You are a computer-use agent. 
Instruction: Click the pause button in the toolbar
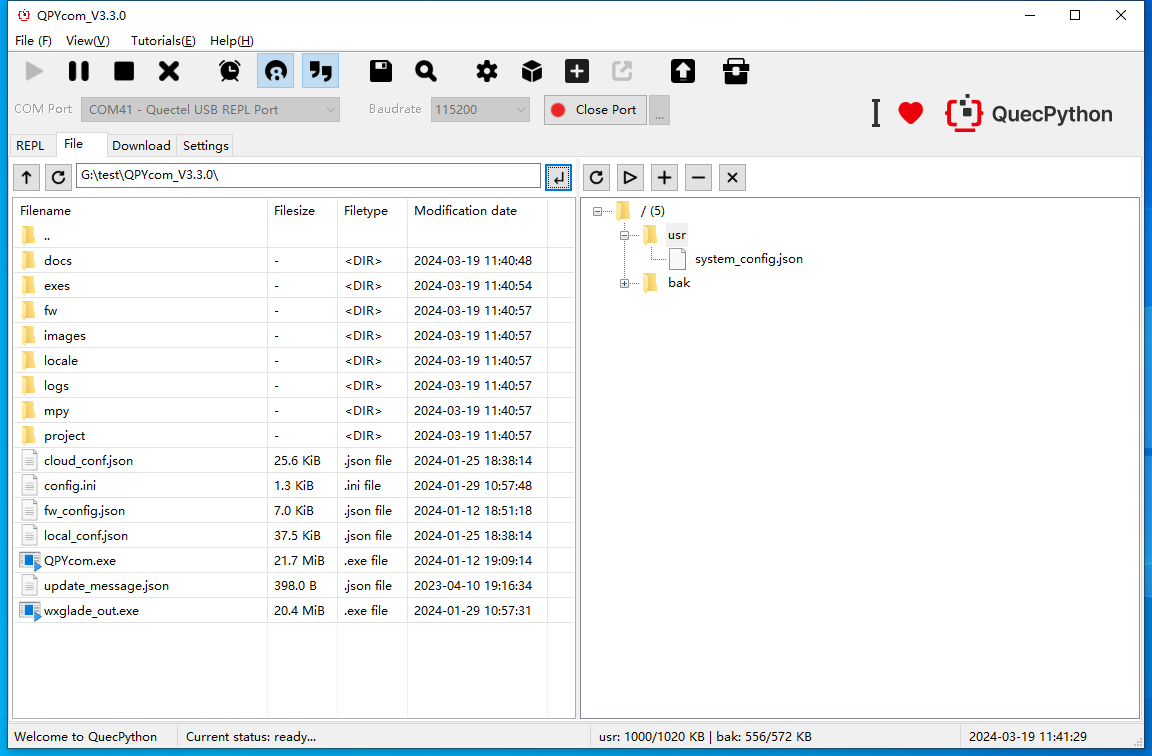click(79, 71)
